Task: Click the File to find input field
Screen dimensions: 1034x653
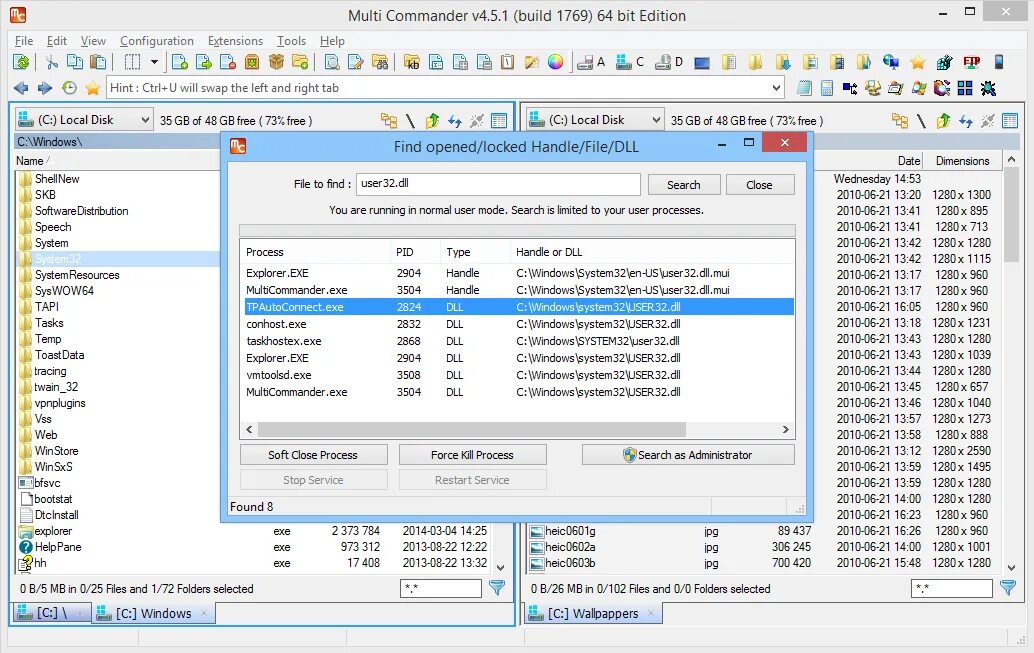Action: tap(498, 184)
